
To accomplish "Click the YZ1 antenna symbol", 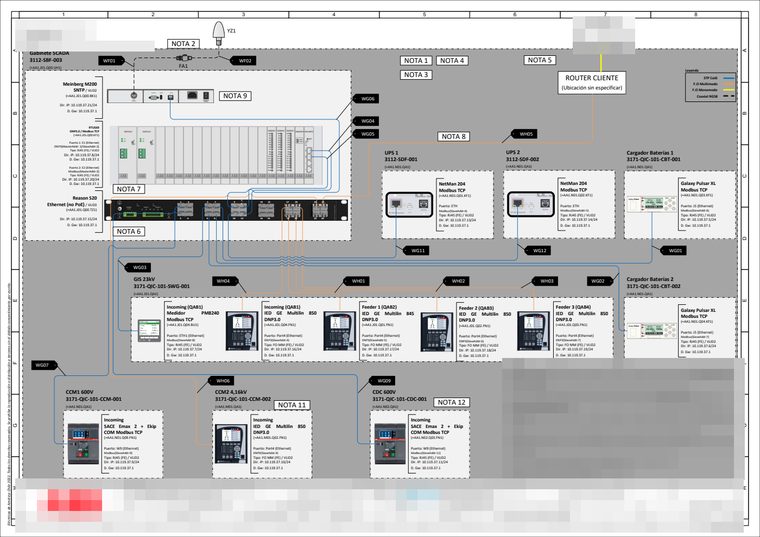I will pos(219,33).
